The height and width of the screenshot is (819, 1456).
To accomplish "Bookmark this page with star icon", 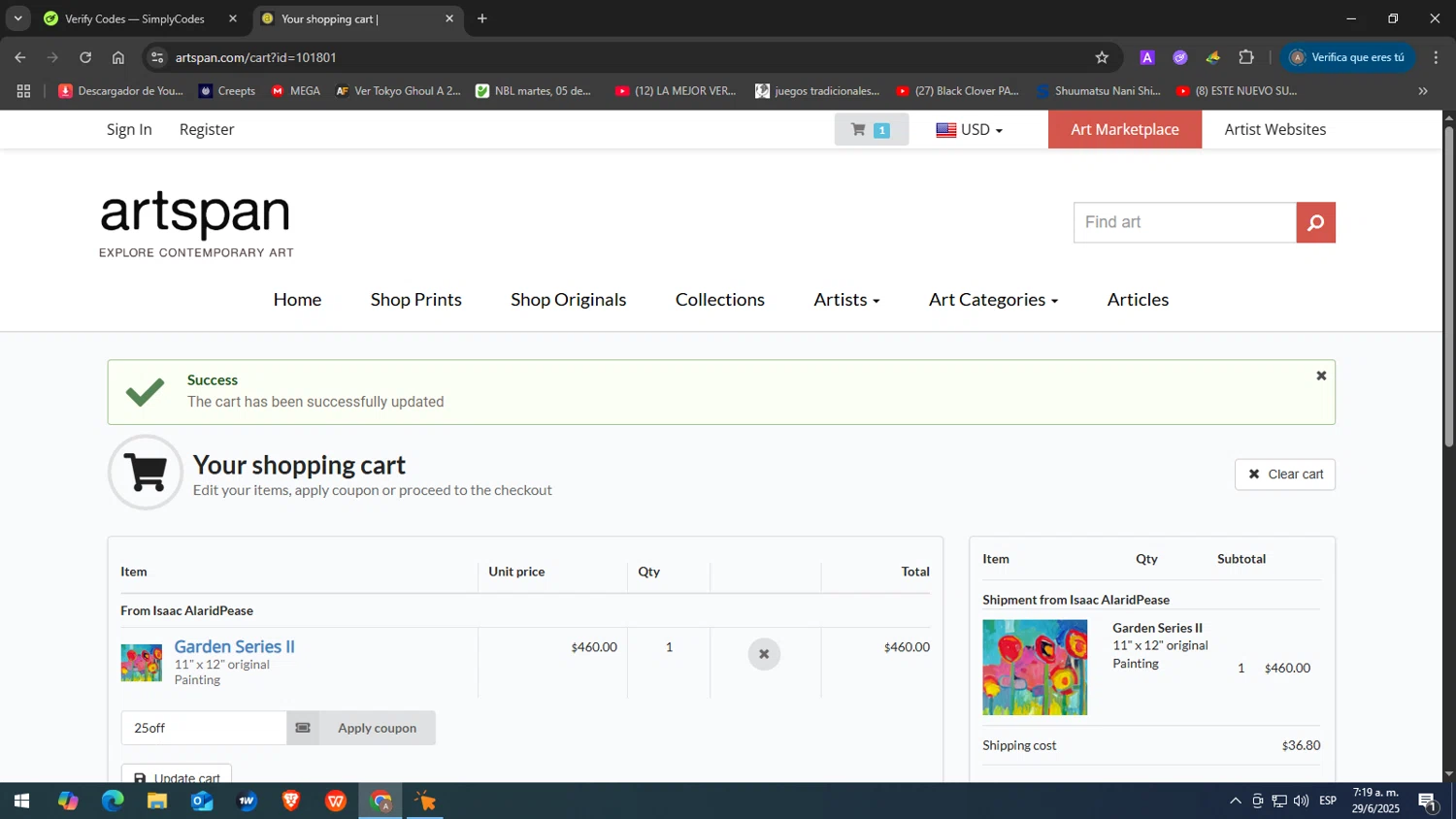I will click(1102, 57).
